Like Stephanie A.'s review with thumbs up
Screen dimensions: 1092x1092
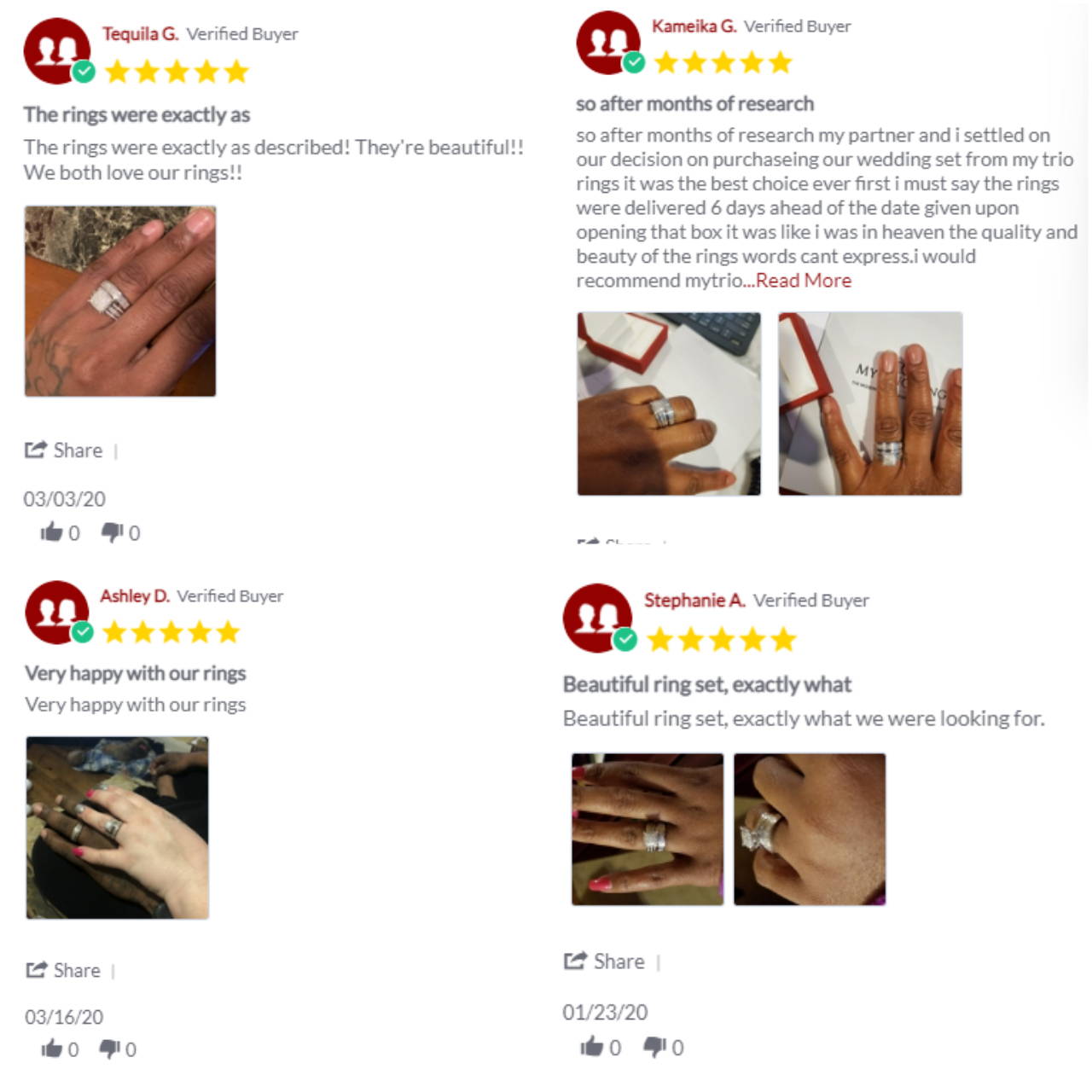[592, 1046]
